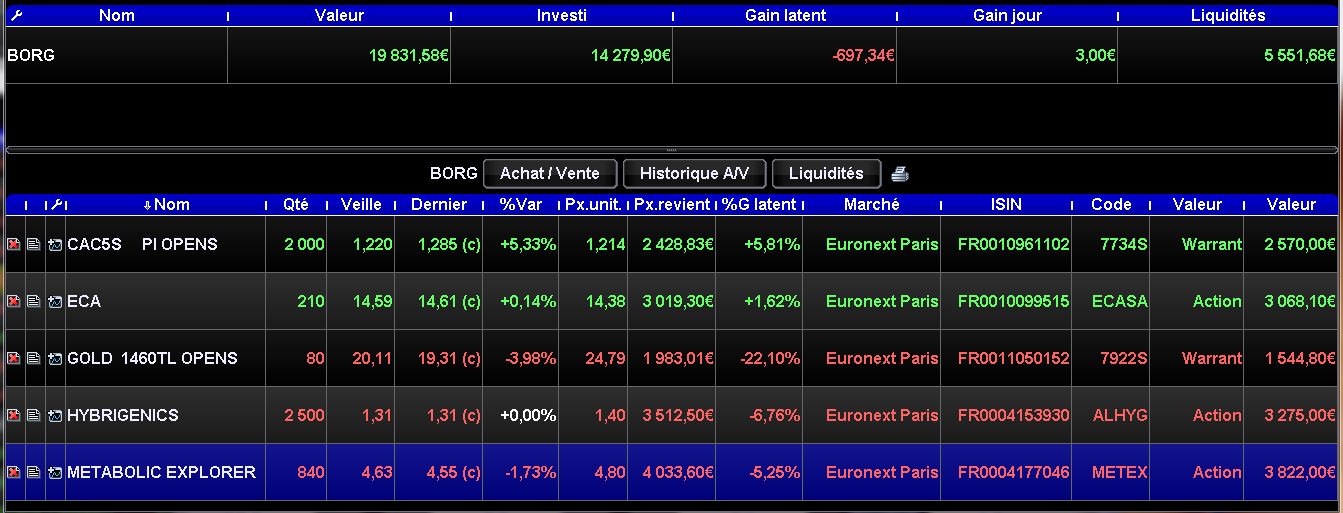Open the document icon for GOLD 1460TL OPENS

pyautogui.click(x=33, y=358)
